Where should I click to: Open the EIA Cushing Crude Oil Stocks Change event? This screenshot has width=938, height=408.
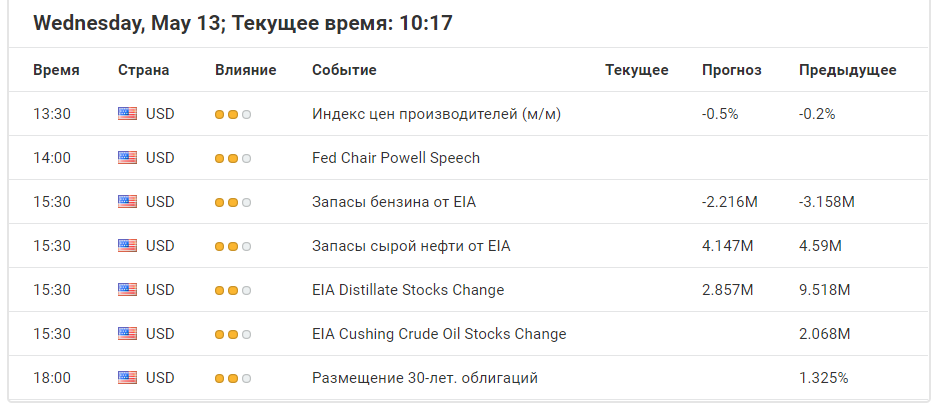point(439,334)
